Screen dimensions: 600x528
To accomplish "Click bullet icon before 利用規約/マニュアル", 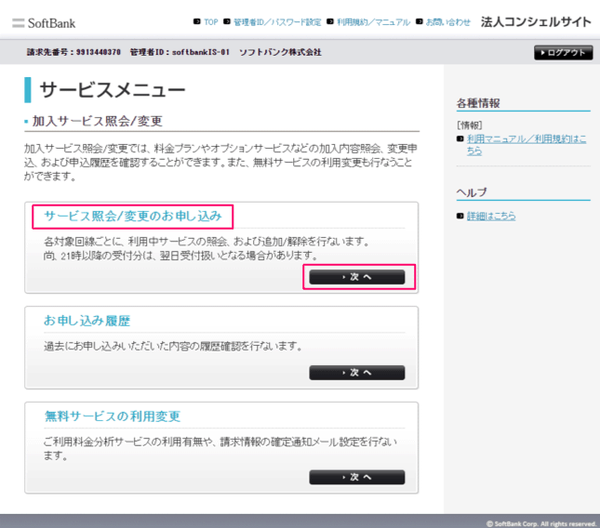I will tap(330, 21).
